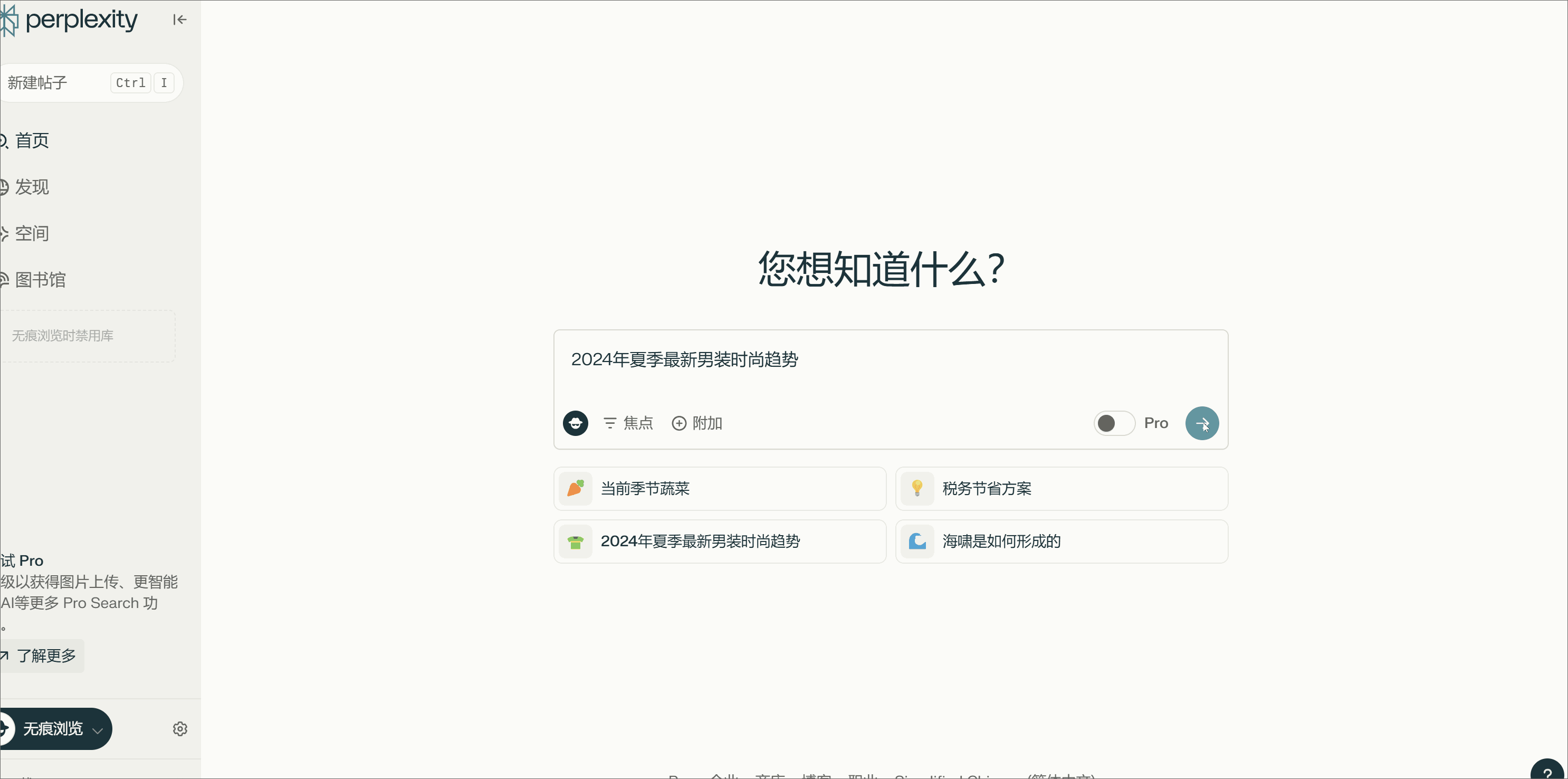Expand the 无痕浏览 incognito account menu
This screenshot has width=1568, height=779.
[56, 728]
